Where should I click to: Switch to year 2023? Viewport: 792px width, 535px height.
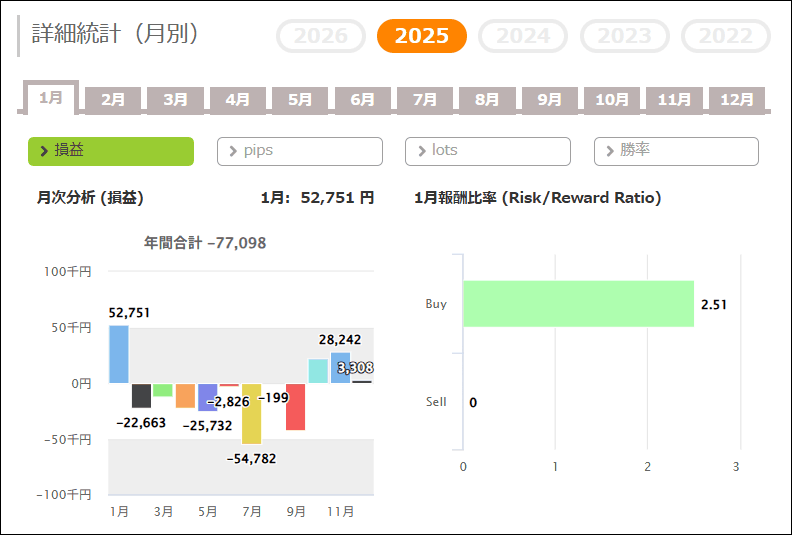(625, 37)
